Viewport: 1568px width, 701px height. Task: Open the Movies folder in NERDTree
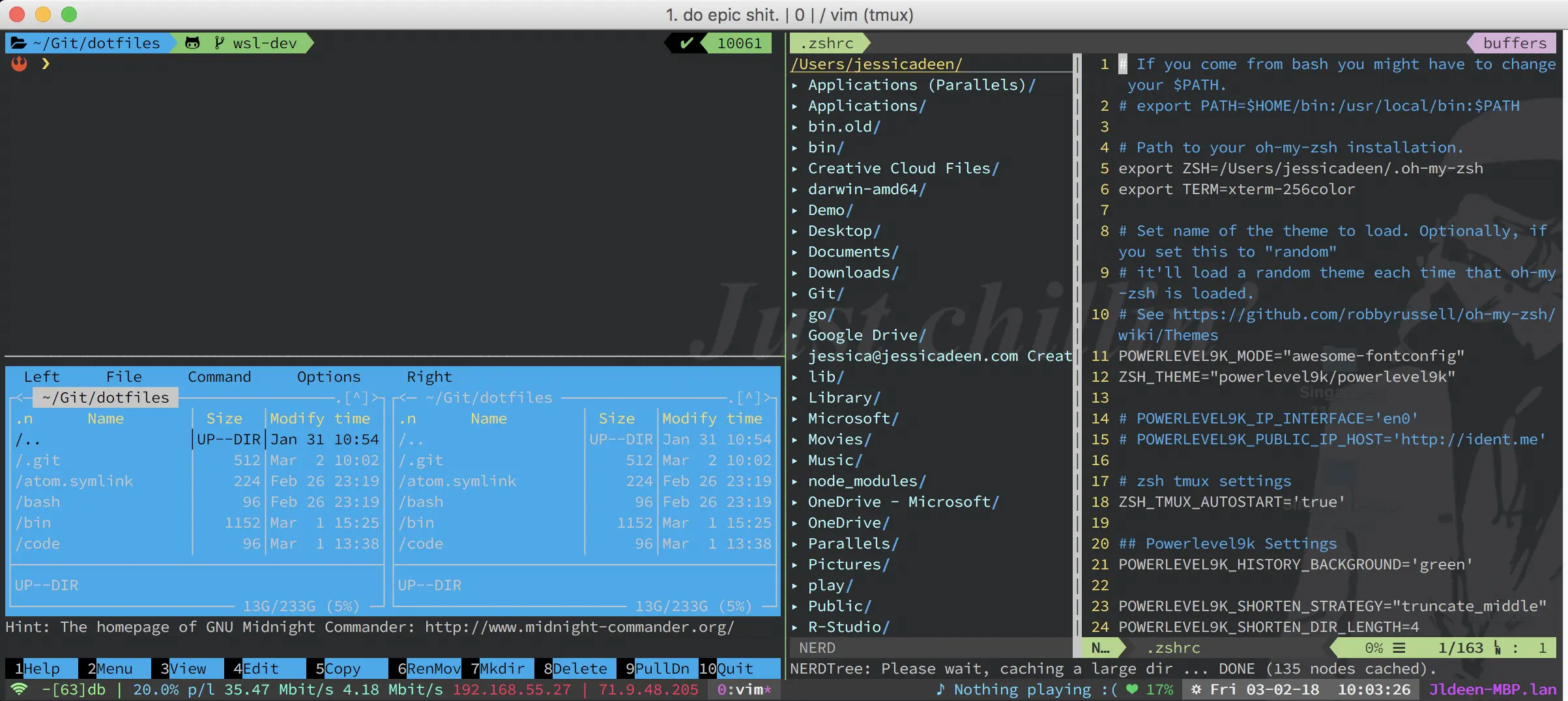(x=839, y=439)
